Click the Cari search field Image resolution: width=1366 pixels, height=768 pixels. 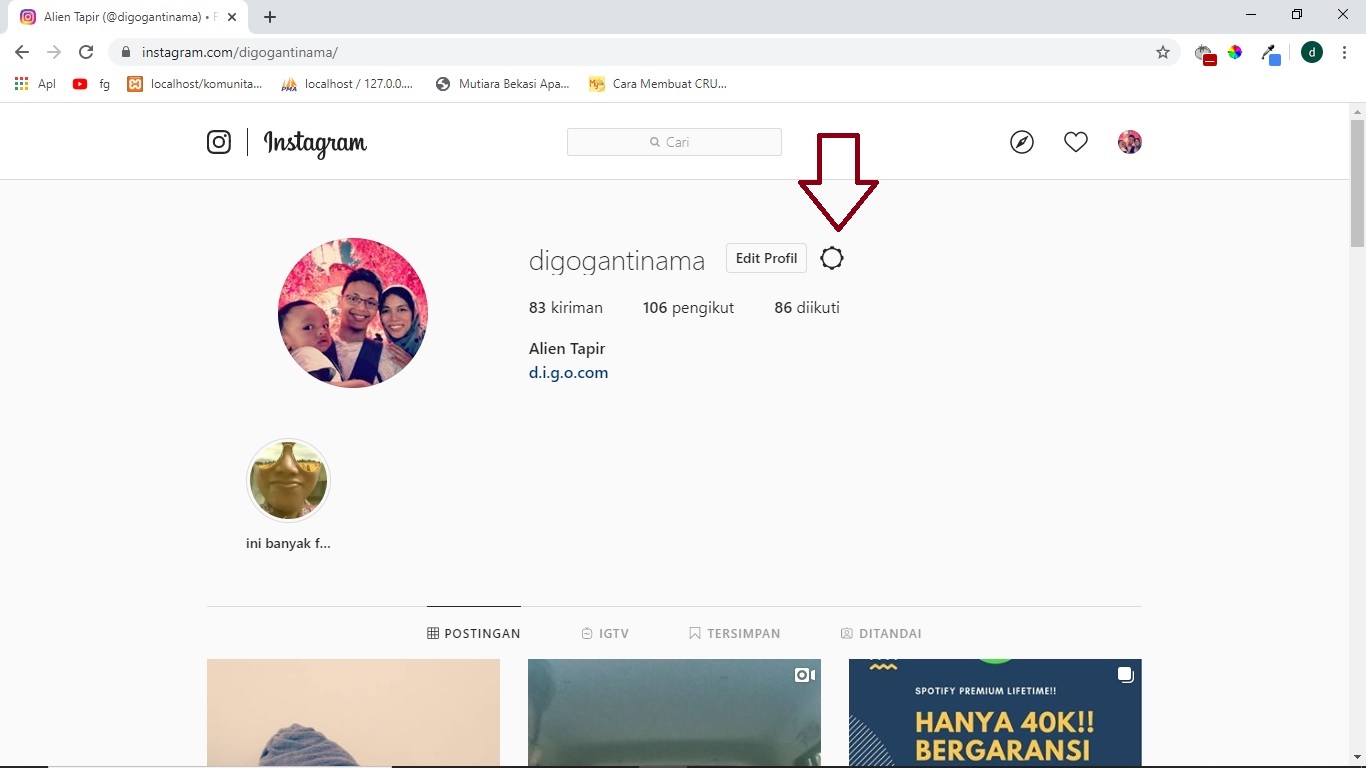674,142
